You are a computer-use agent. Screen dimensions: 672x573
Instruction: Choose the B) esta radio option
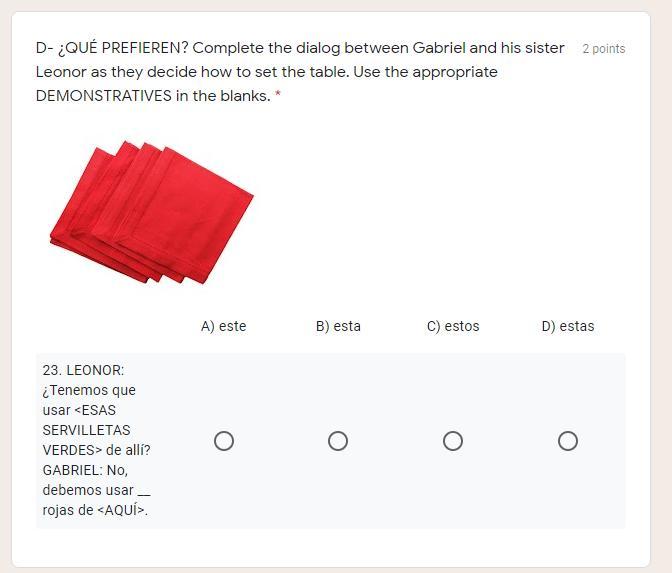338,441
